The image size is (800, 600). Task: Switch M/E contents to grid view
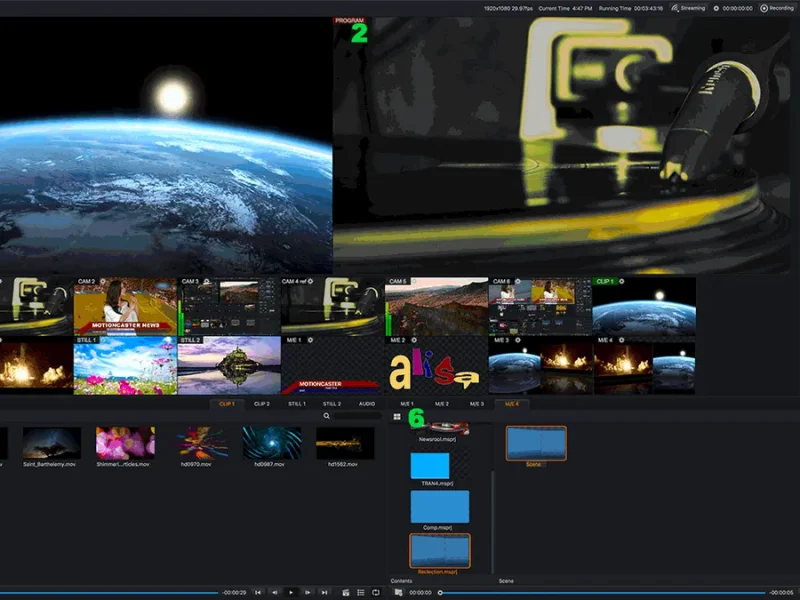[x=397, y=417]
